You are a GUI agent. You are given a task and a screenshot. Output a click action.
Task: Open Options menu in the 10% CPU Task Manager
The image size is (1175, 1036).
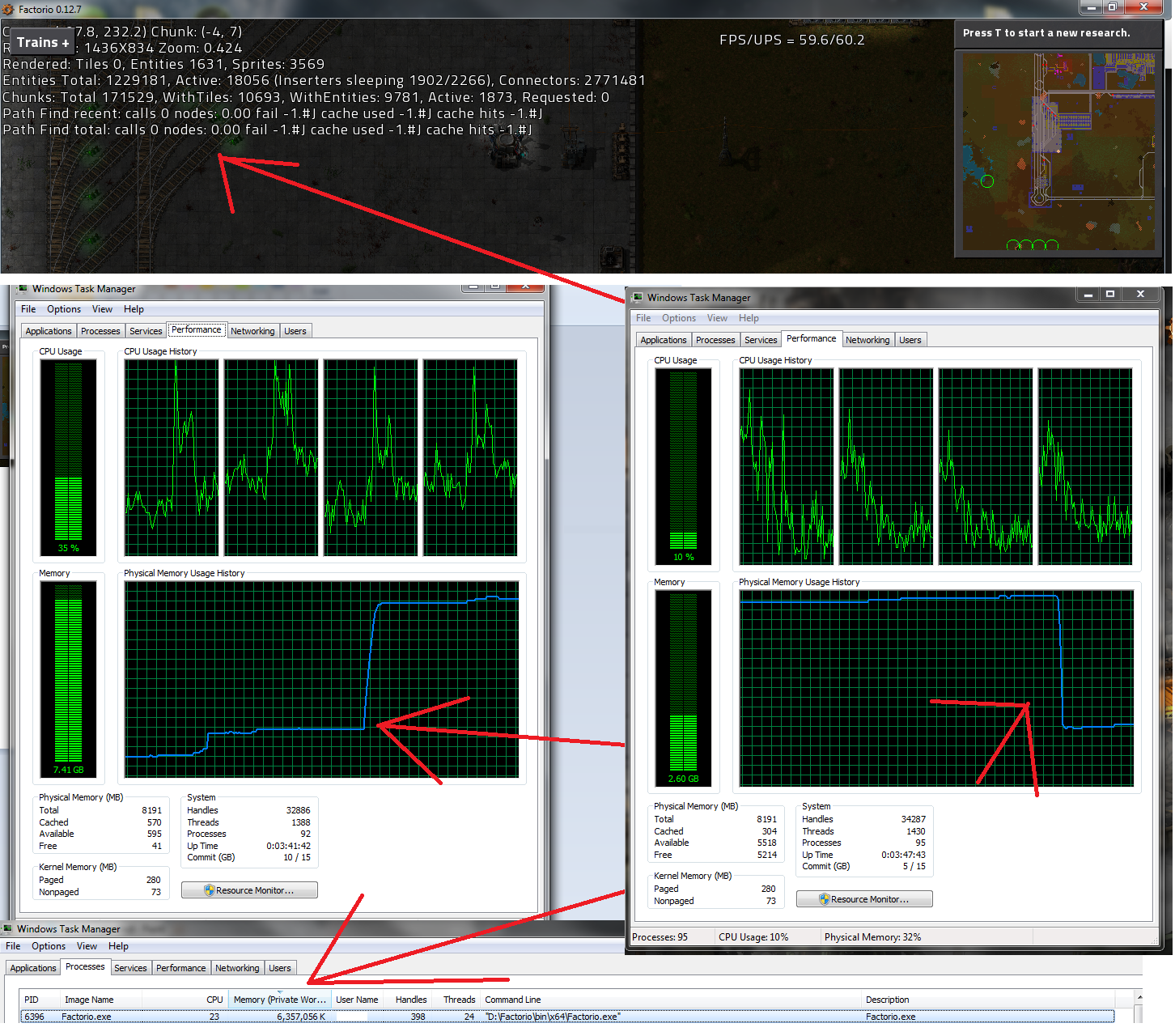(679, 318)
